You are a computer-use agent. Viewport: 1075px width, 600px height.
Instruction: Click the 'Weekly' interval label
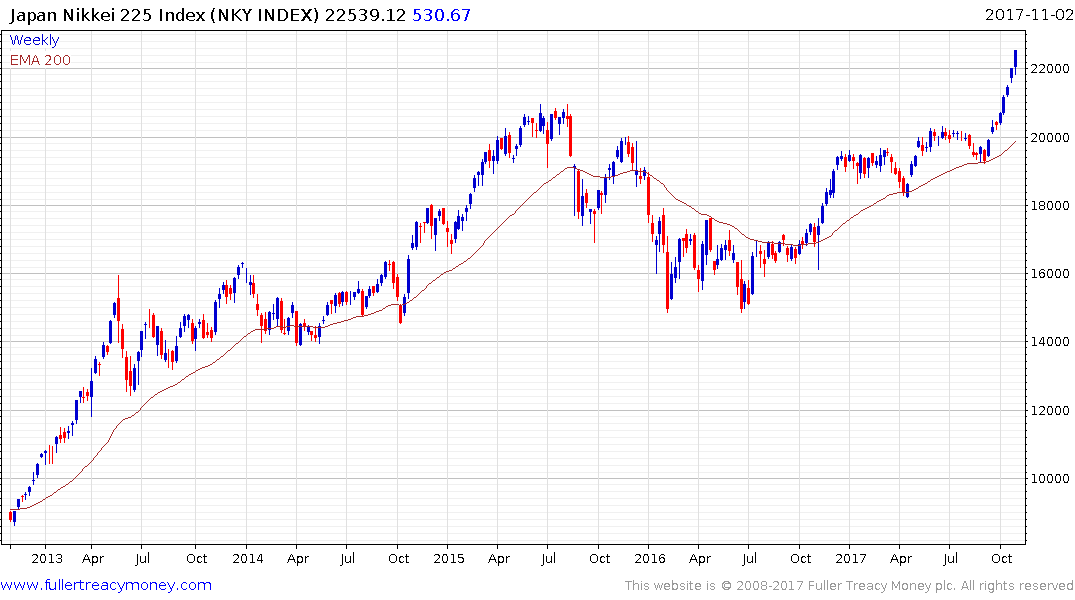34,40
